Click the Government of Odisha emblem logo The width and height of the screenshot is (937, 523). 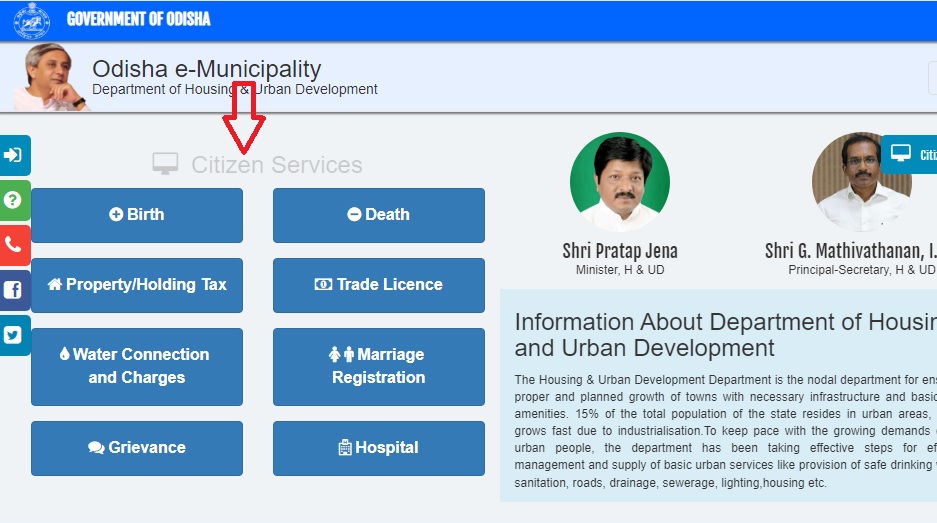(31, 19)
